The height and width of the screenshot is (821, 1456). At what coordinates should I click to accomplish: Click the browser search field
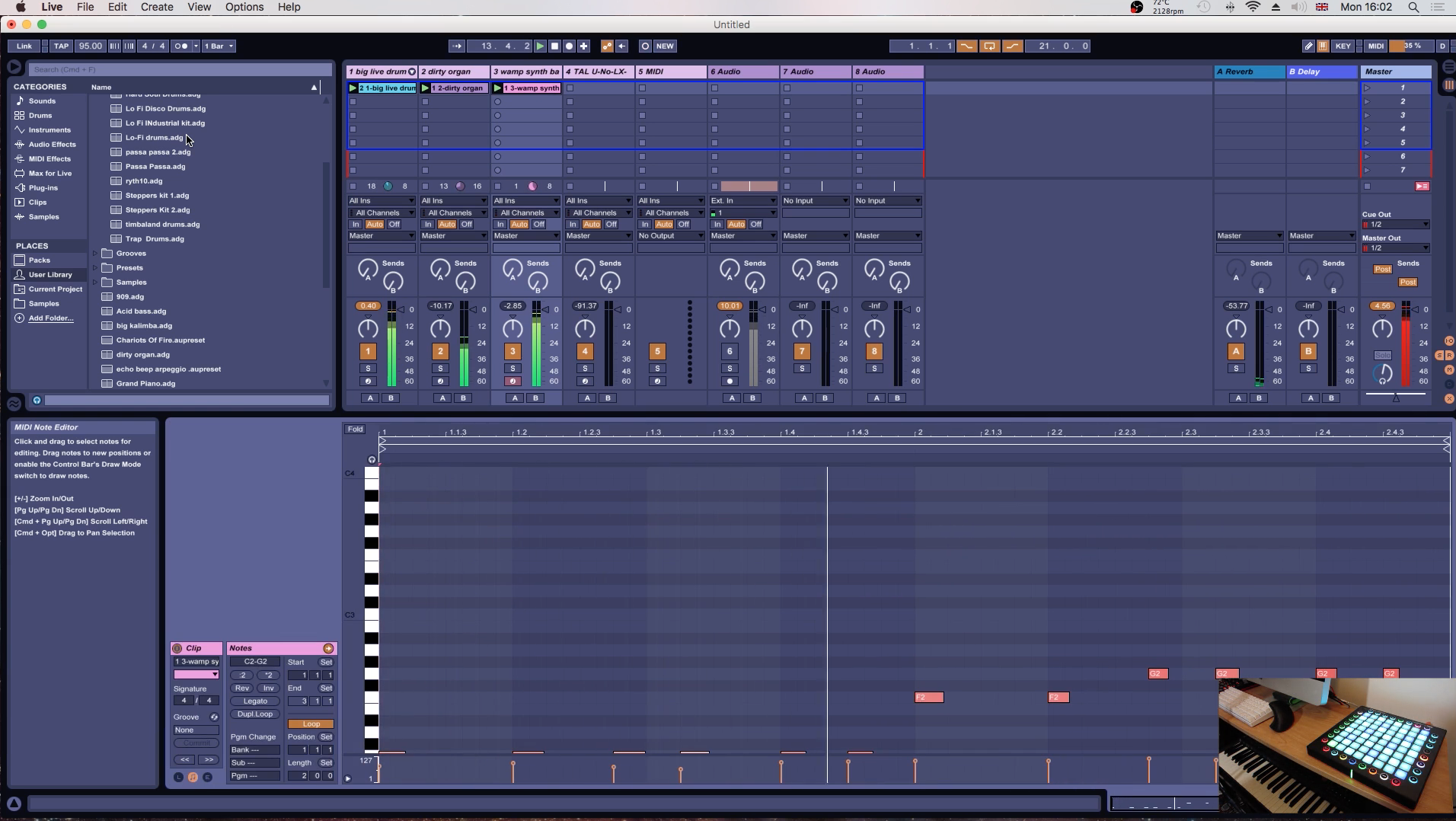tap(180, 69)
